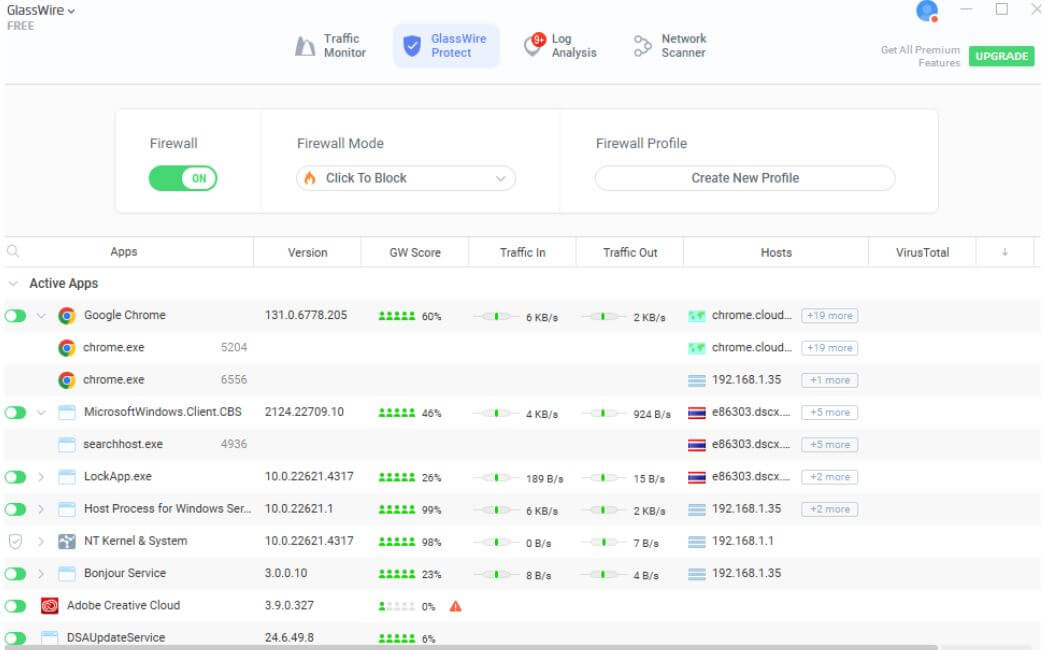Expand the Host Process for Windows Services row
1045x650 pixels.
[x=41, y=509]
